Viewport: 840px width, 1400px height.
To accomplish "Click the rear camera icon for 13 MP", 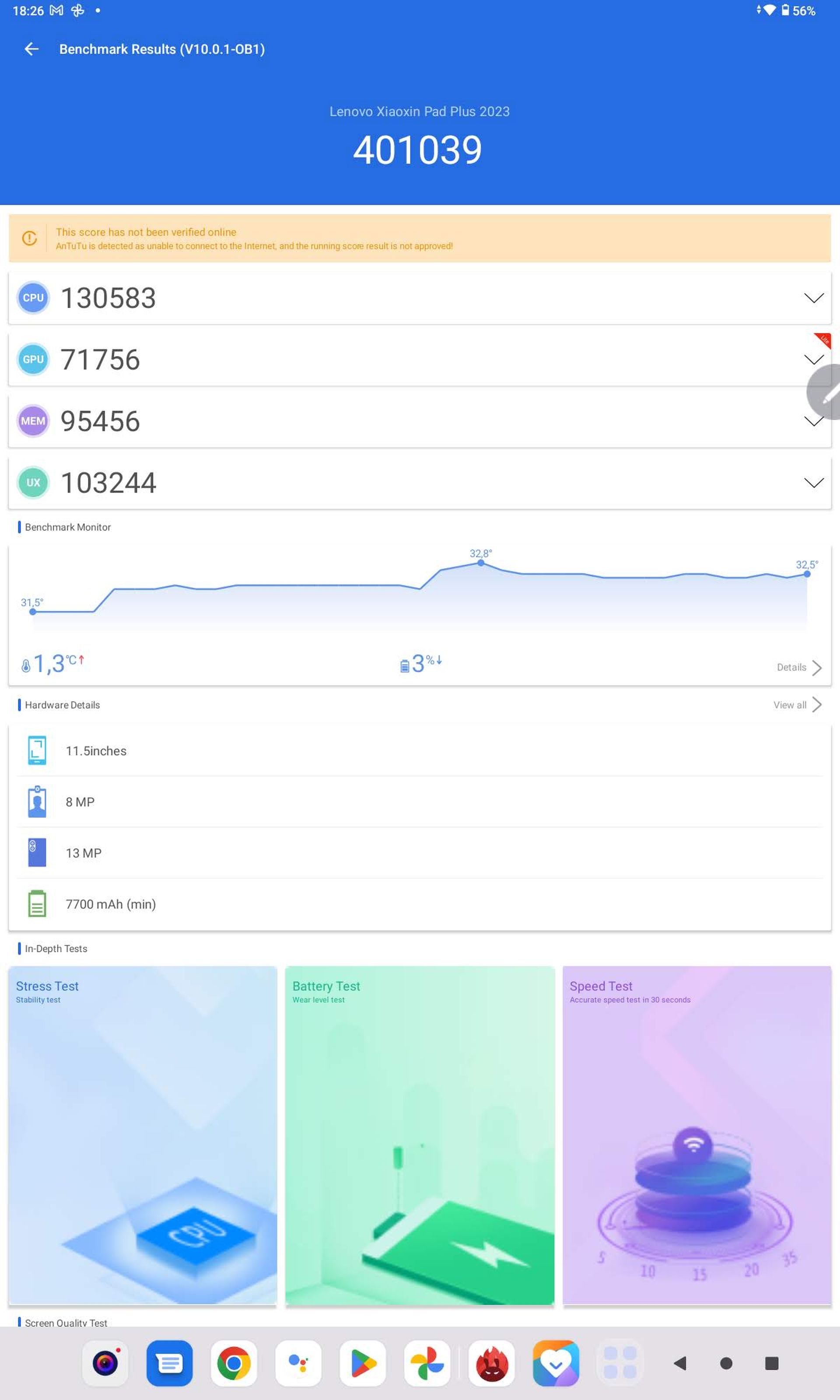I will tap(37, 852).
